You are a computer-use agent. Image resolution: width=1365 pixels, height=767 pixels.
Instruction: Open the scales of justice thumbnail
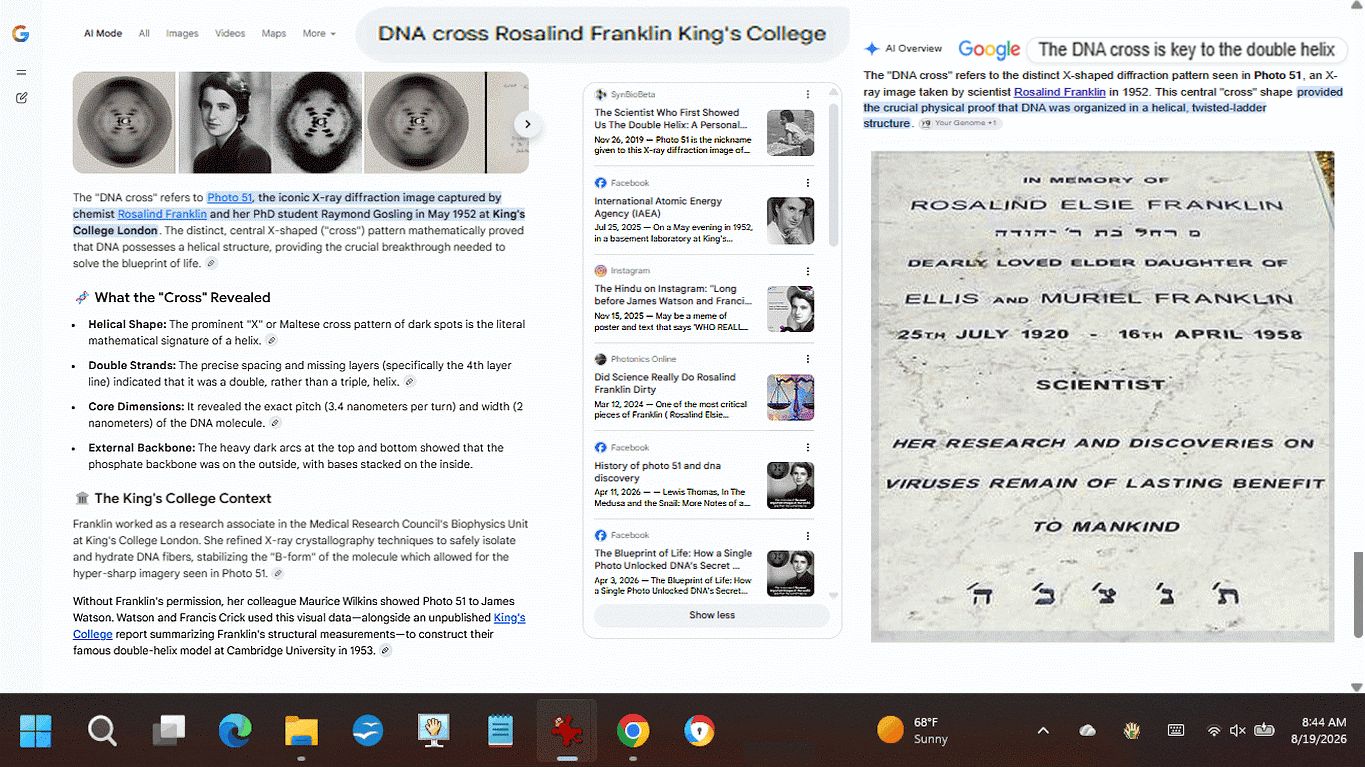(x=790, y=397)
